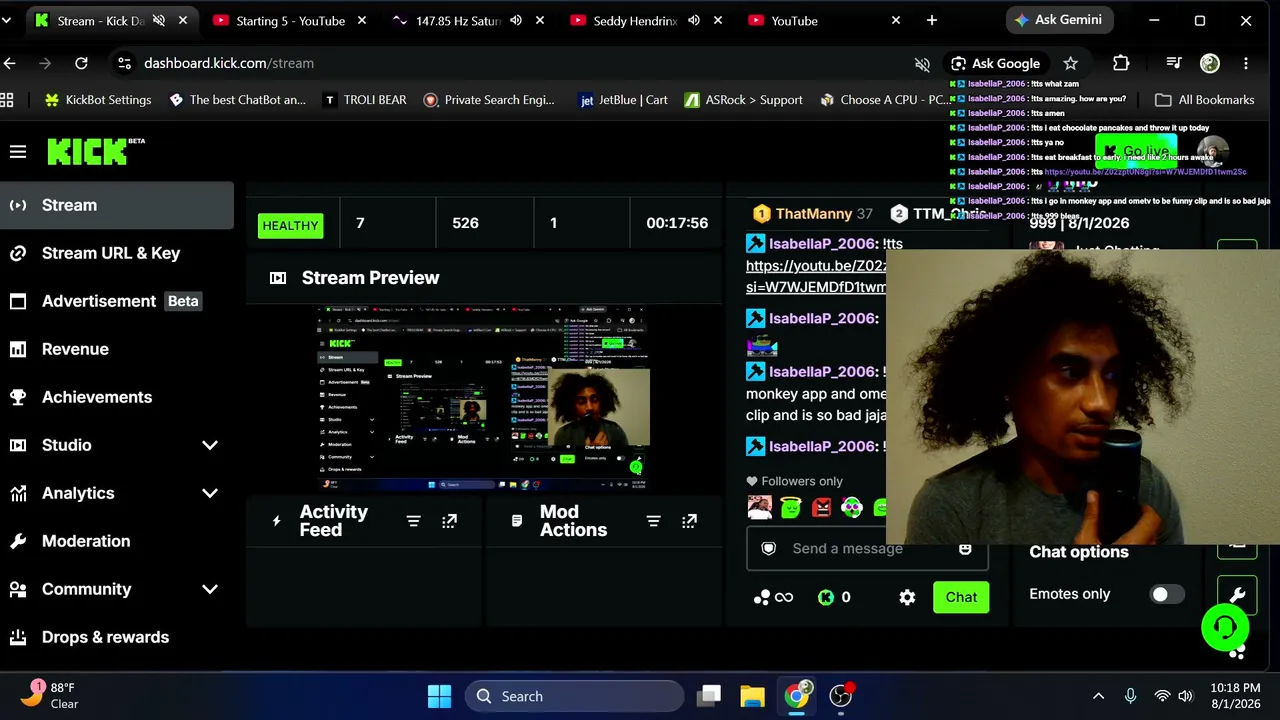
Task: Click the 00:17:56 stream uptime
Action: 677,223
